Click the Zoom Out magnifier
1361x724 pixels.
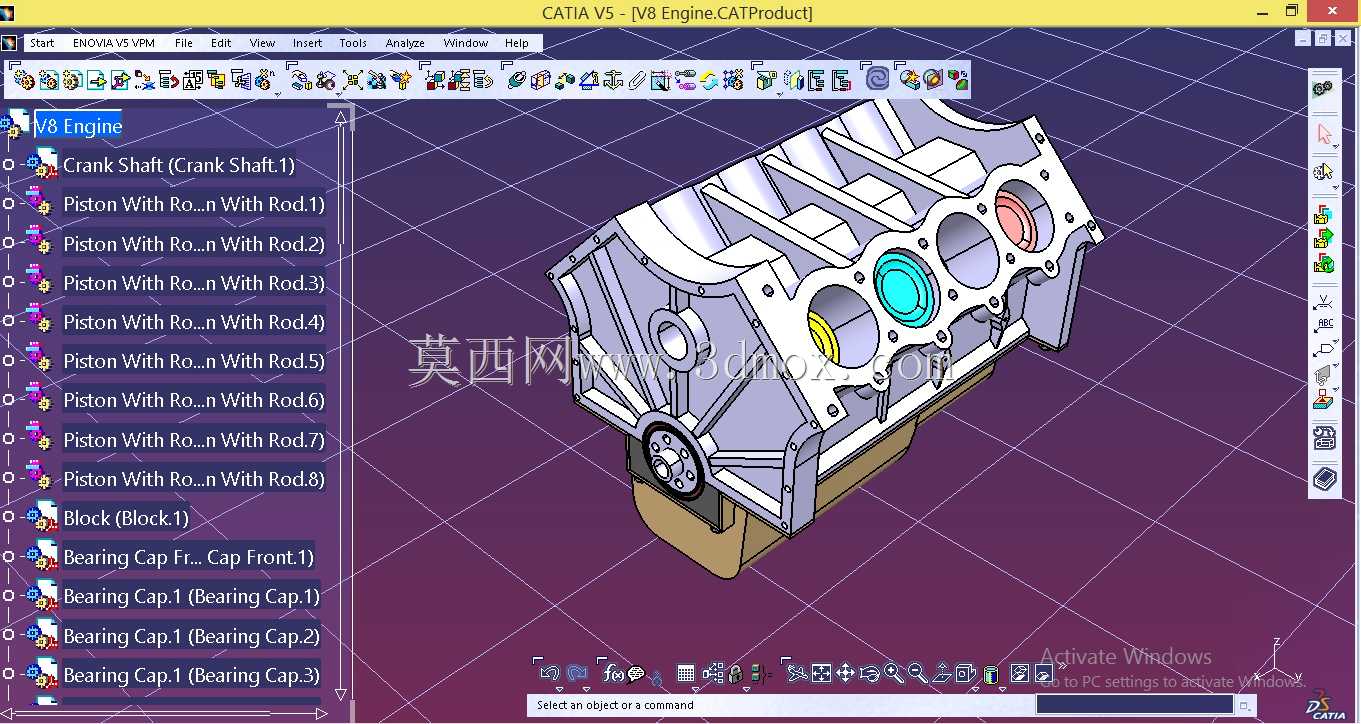917,673
